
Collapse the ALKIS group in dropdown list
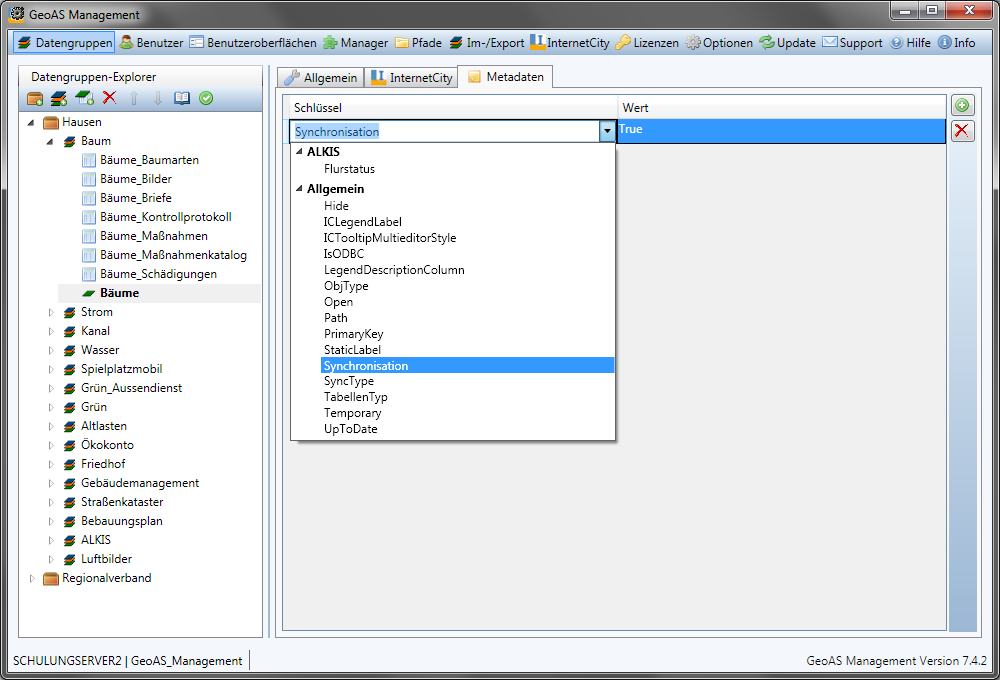(298, 152)
